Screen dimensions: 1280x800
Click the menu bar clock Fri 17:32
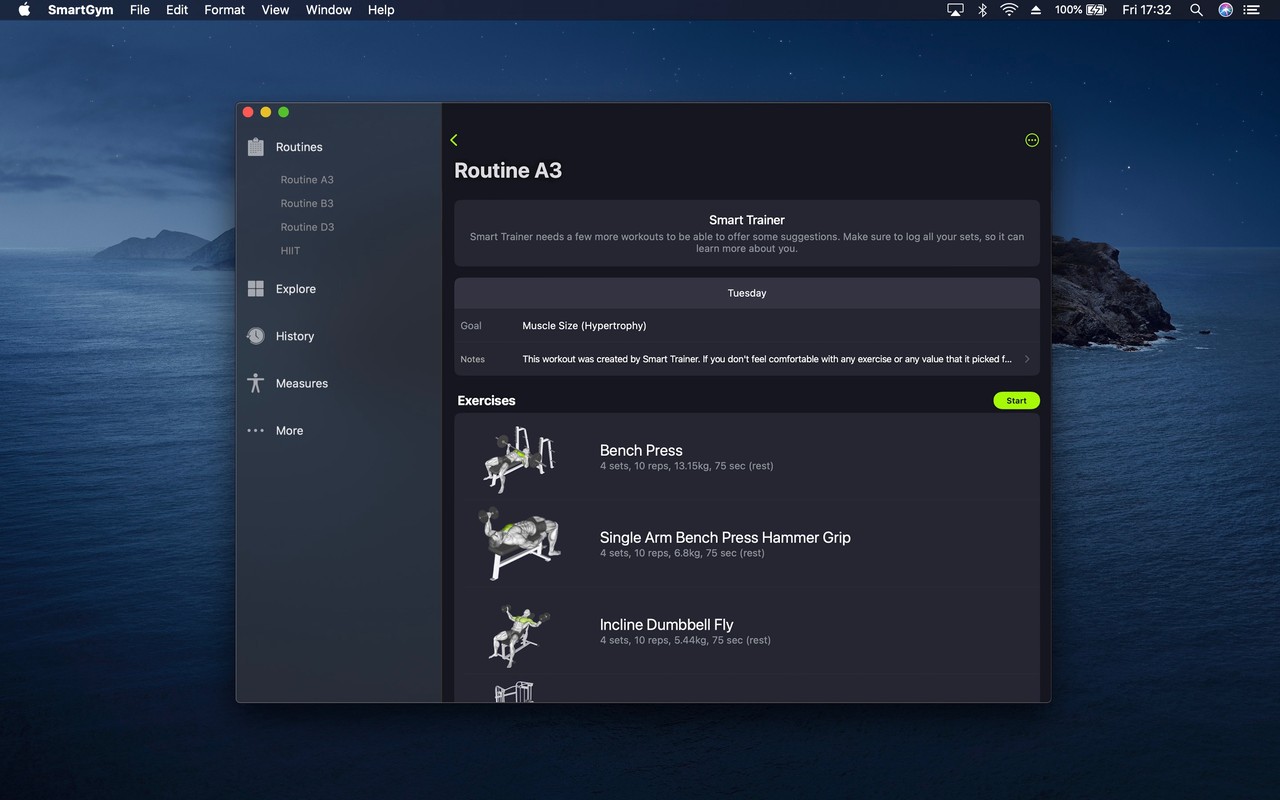pyautogui.click(x=1146, y=10)
